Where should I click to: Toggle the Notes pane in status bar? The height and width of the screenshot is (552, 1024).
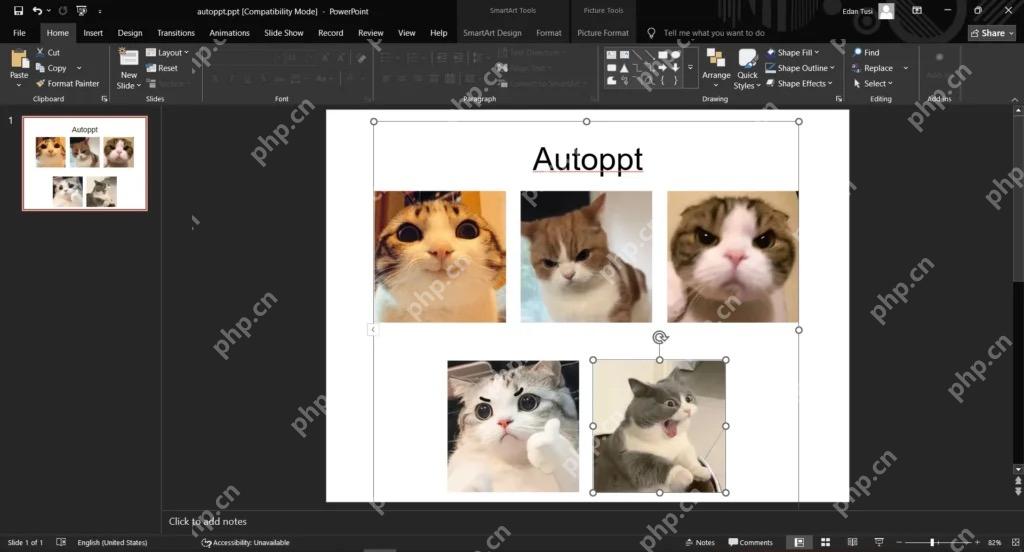[700, 542]
